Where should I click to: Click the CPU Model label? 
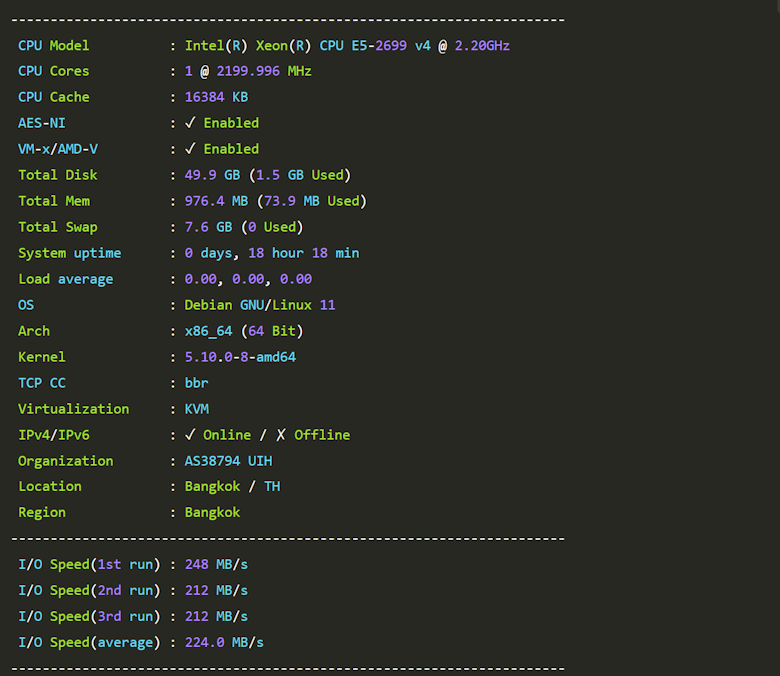pyautogui.click(x=53, y=45)
